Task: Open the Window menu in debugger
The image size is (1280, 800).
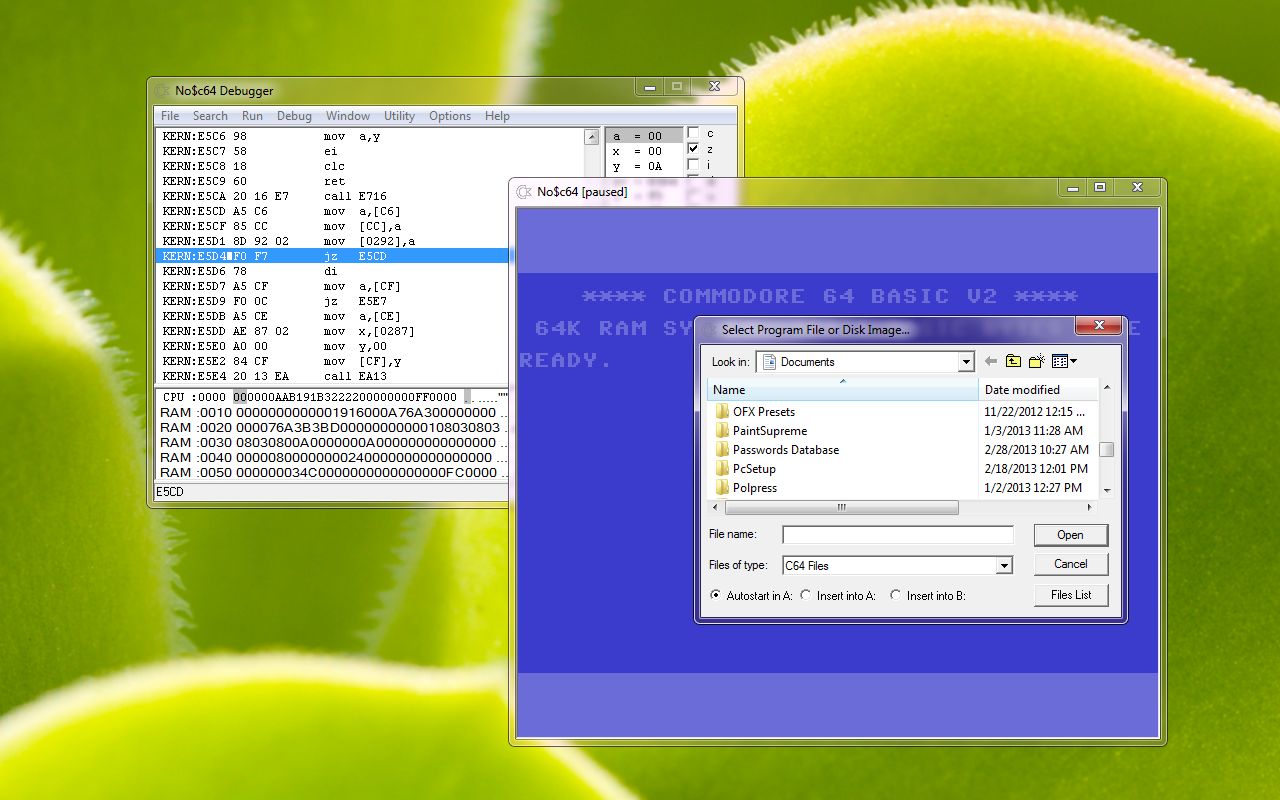Action: pos(348,116)
